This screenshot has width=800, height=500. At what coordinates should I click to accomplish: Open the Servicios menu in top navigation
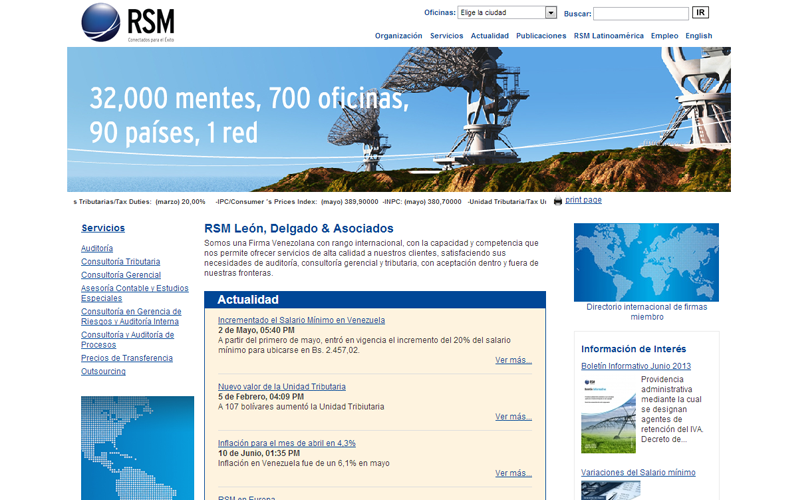pyautogui.click(x=446, y=36)
